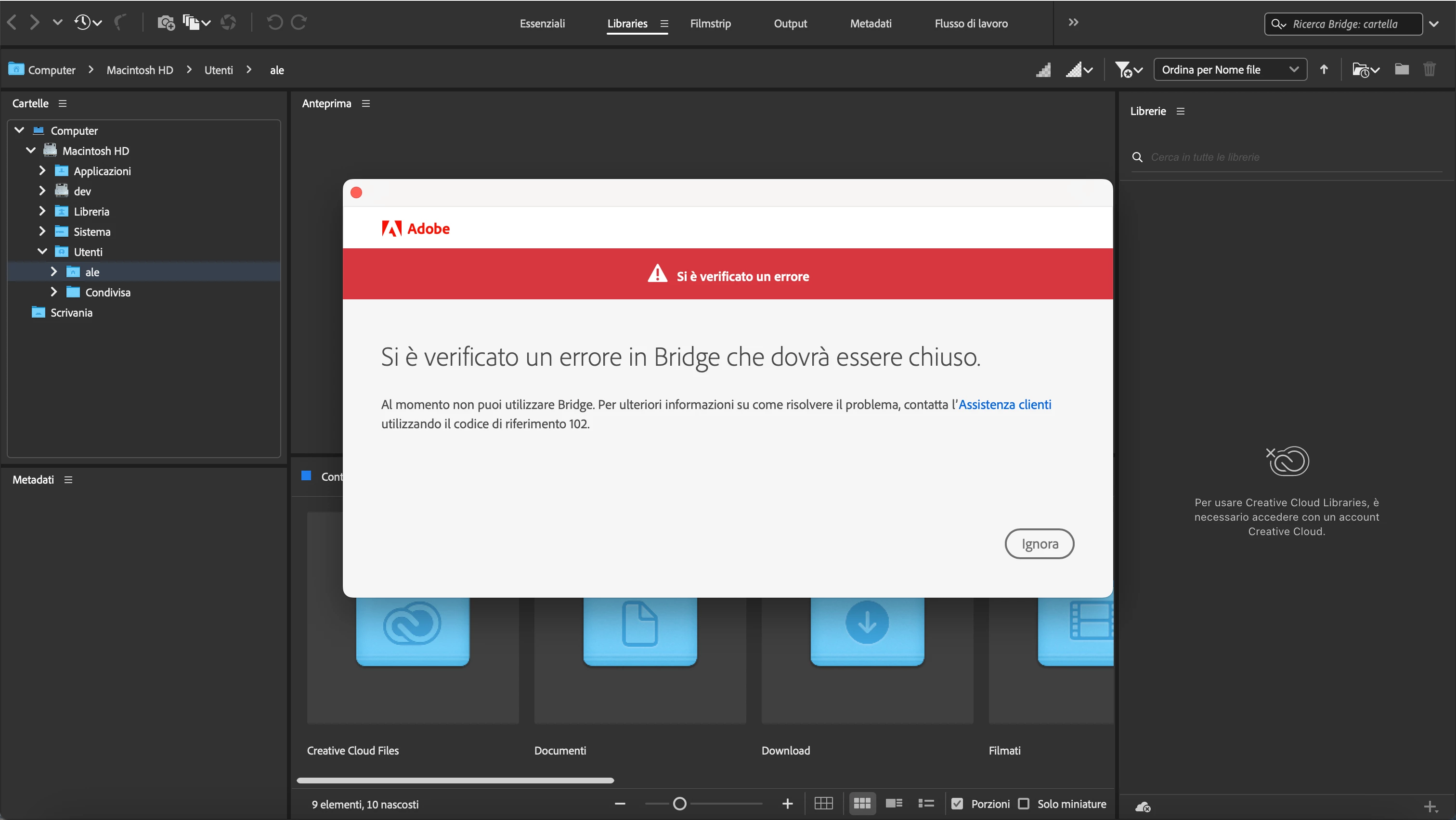Uncheck the Porzioni checkbox

tap(957, 803)
